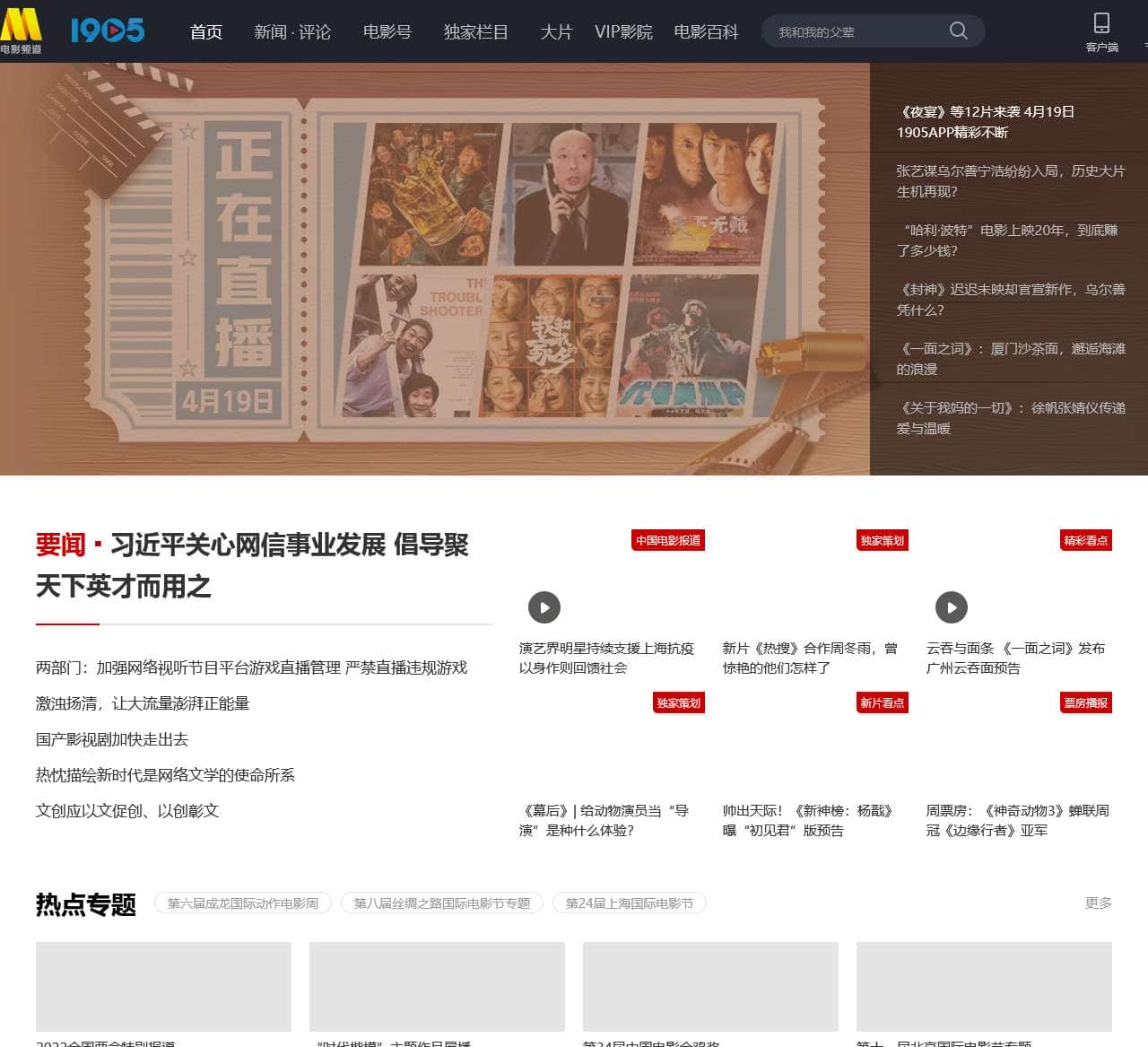Image resolution: width=1148 pixels, height=1047 pixels.
Task: Click the 中国电影报道 red tag
Action: [668, 540]
